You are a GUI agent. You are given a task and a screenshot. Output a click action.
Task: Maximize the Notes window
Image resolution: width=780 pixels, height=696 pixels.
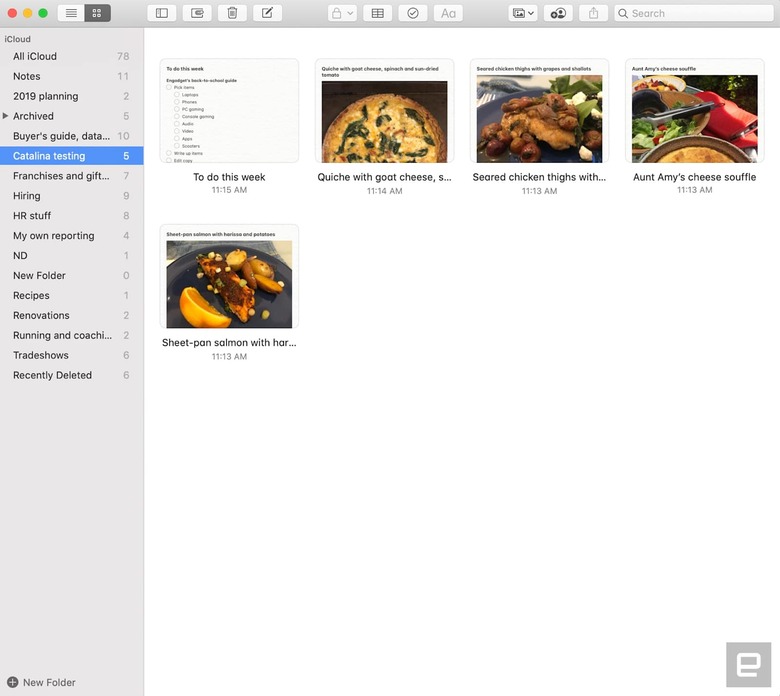(43, 13)
